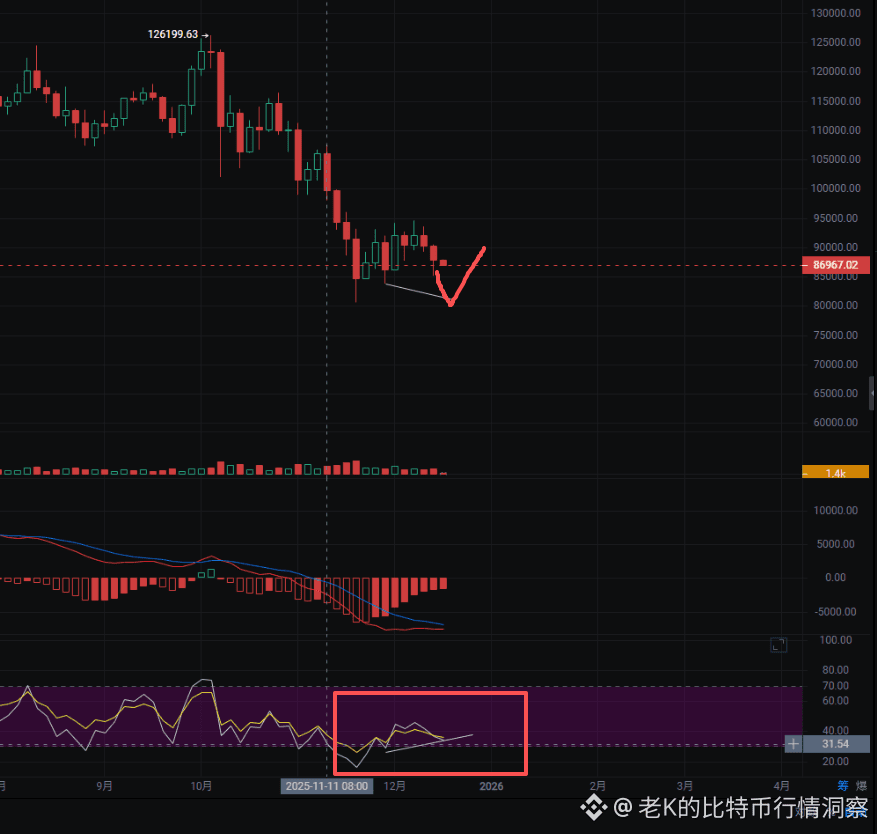Toggle the 爆 liquidation button
This screenshot has height=834, width=877.
tap(861, 786)
